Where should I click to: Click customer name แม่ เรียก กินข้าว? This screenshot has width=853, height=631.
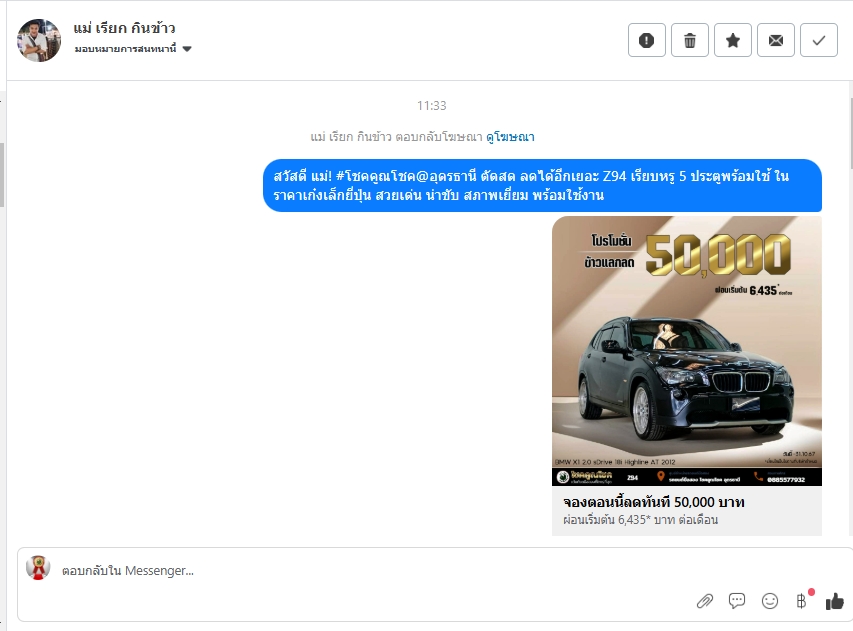tap(125, 28)
